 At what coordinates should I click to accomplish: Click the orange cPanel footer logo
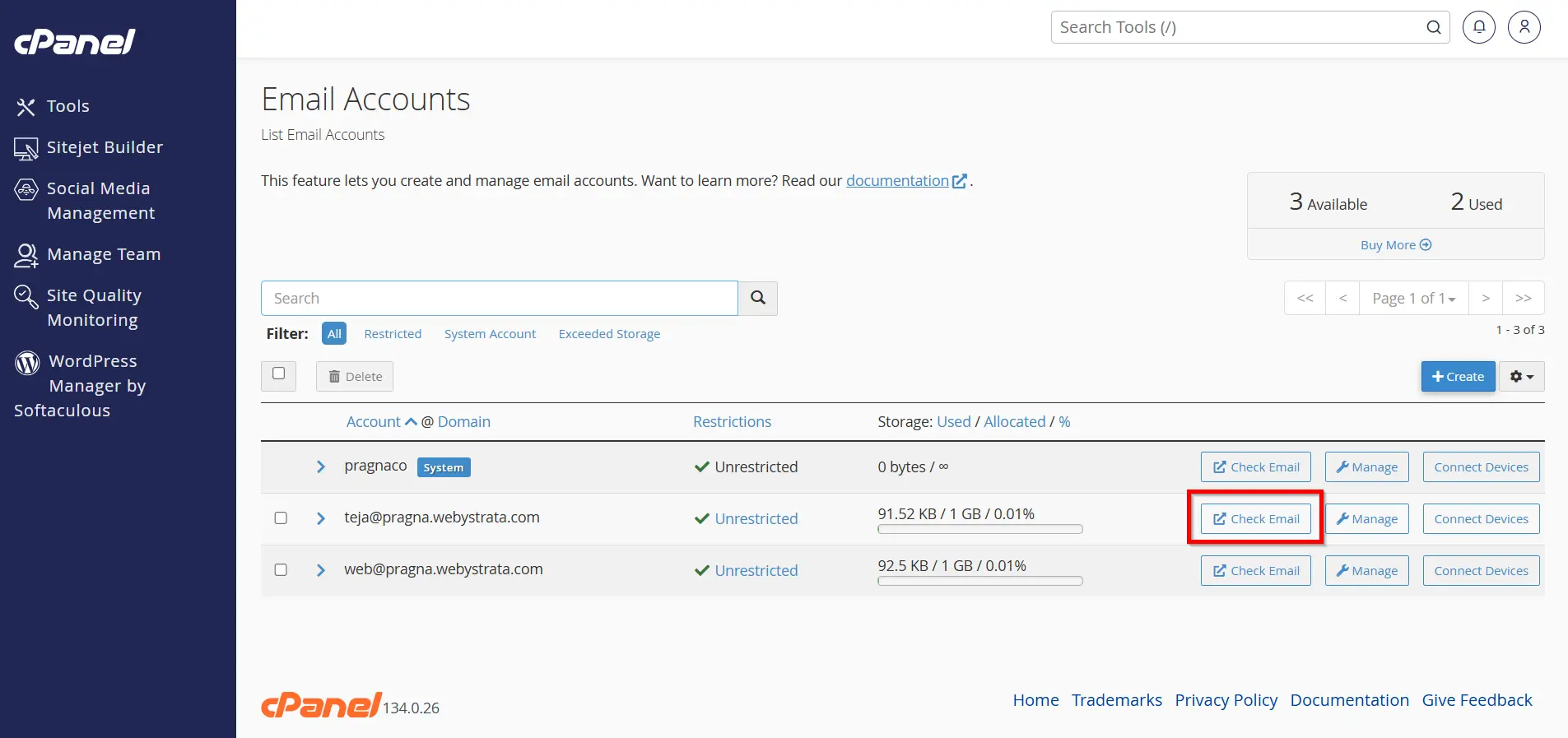[321, 705]
